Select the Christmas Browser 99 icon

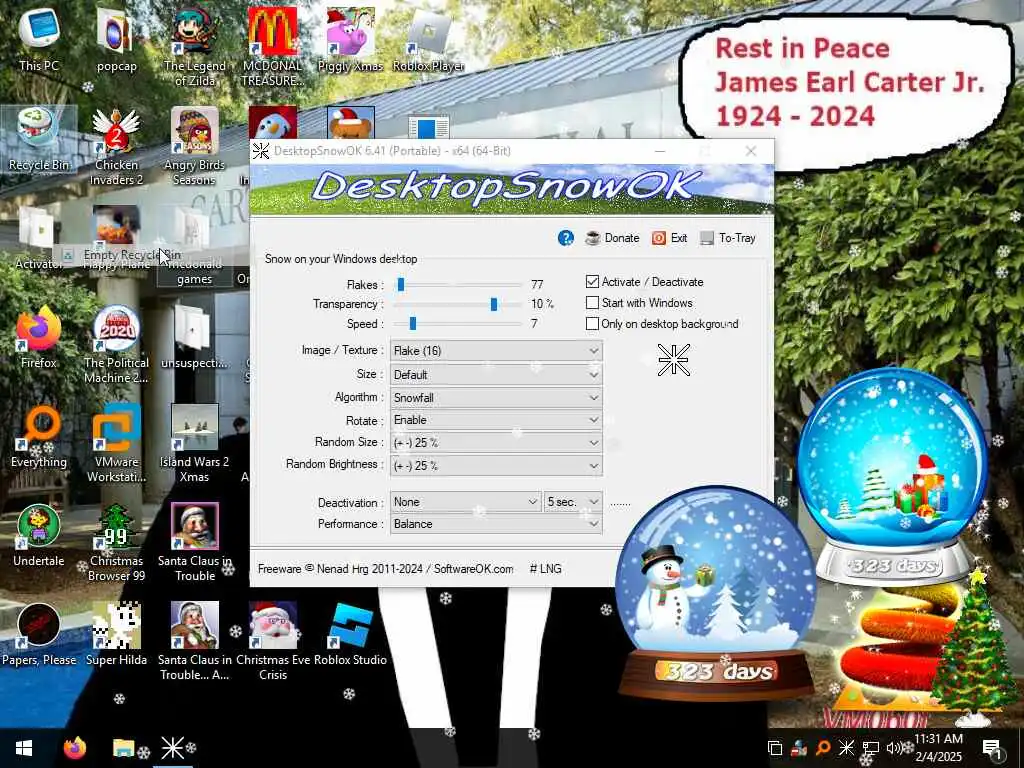pyautogui.click(x=116, y=543)
